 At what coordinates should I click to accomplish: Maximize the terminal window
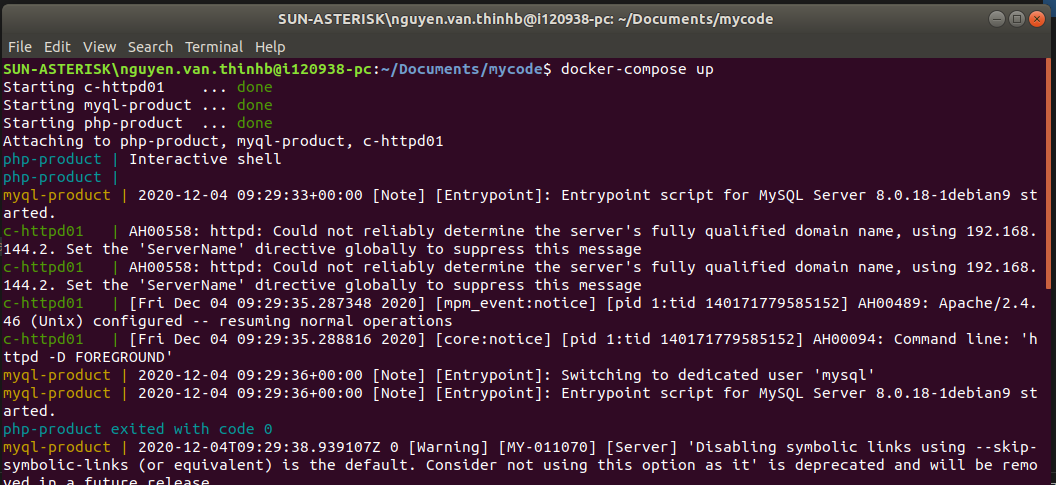pyautogui.click(x=1017, y=19)
